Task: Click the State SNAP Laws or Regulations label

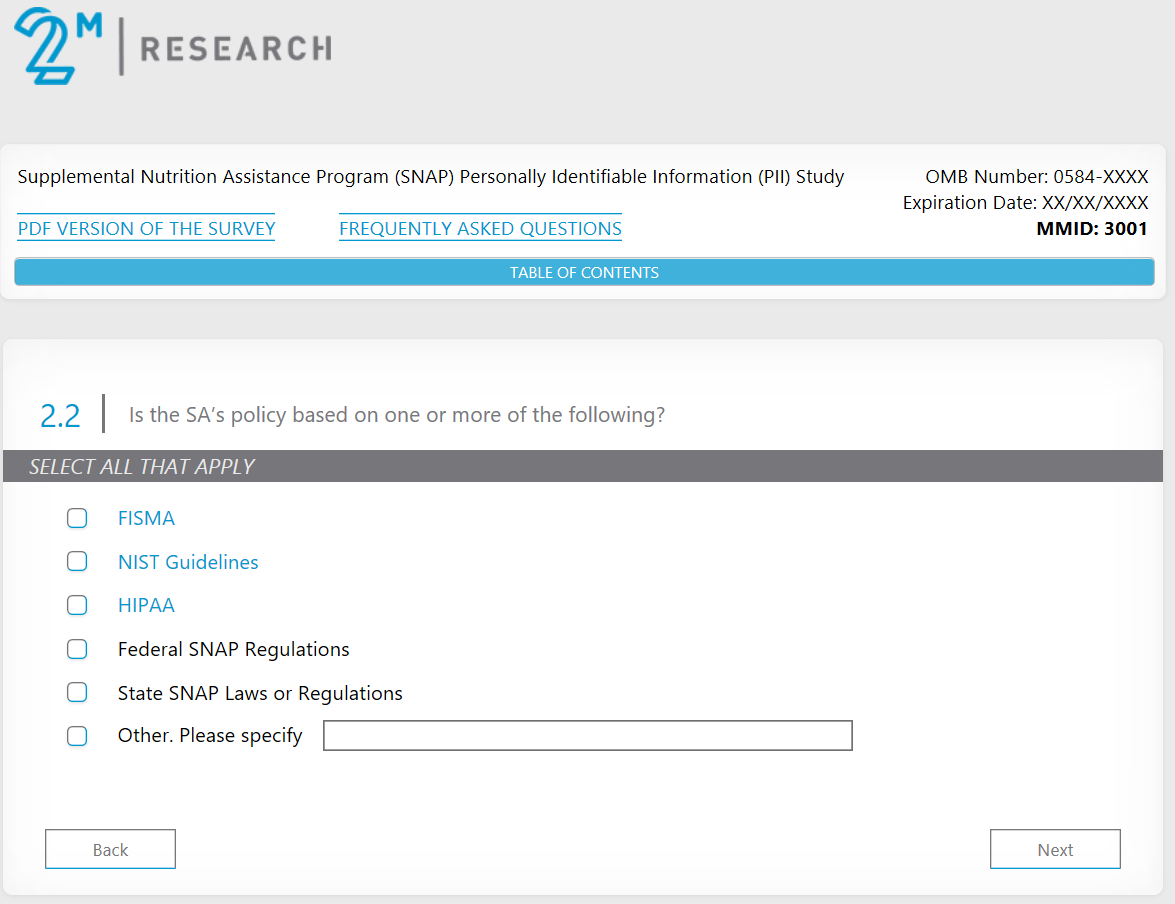Action: 260,693
